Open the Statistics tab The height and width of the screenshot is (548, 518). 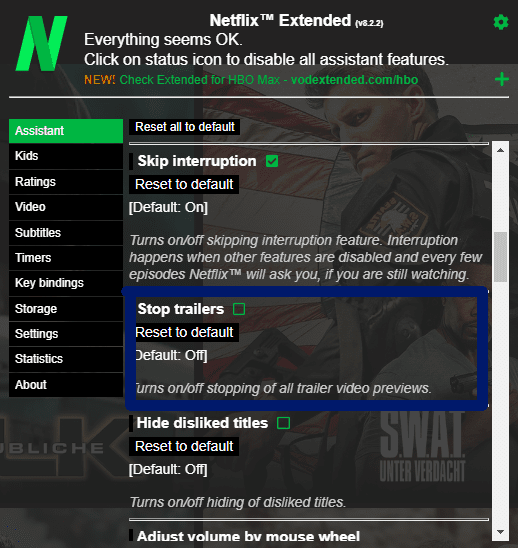(66, 359)
